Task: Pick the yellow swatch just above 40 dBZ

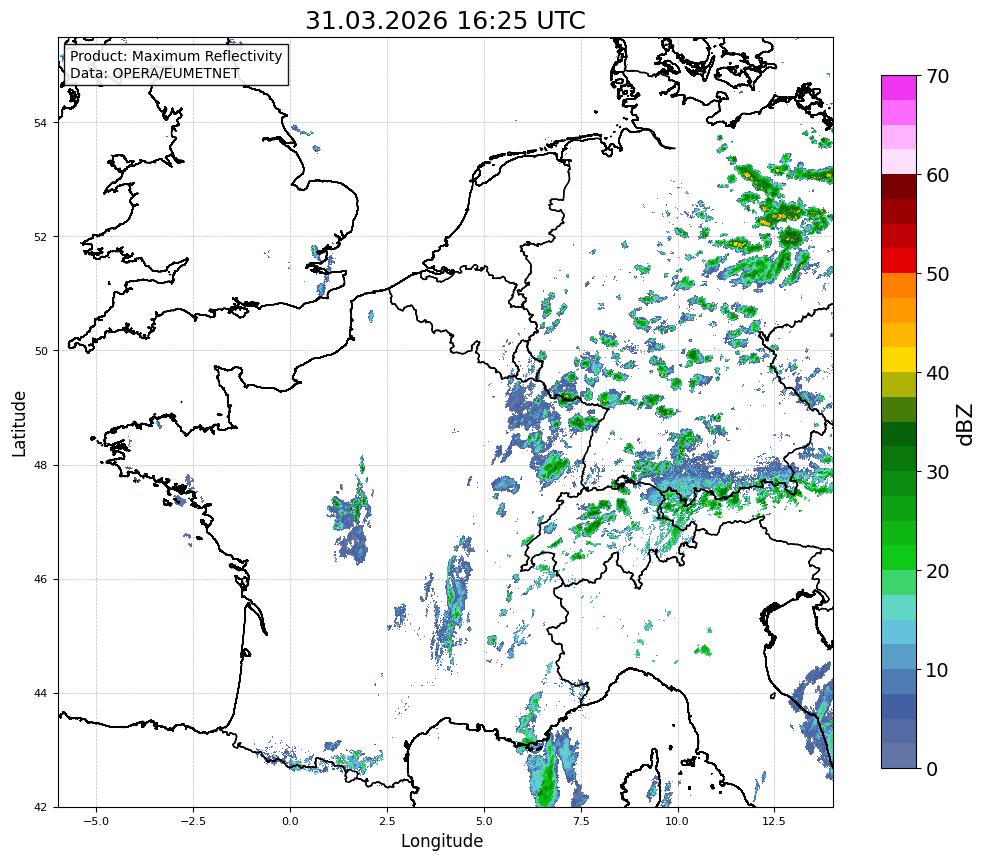Action: pyautogui.click(x=899, y=360)
